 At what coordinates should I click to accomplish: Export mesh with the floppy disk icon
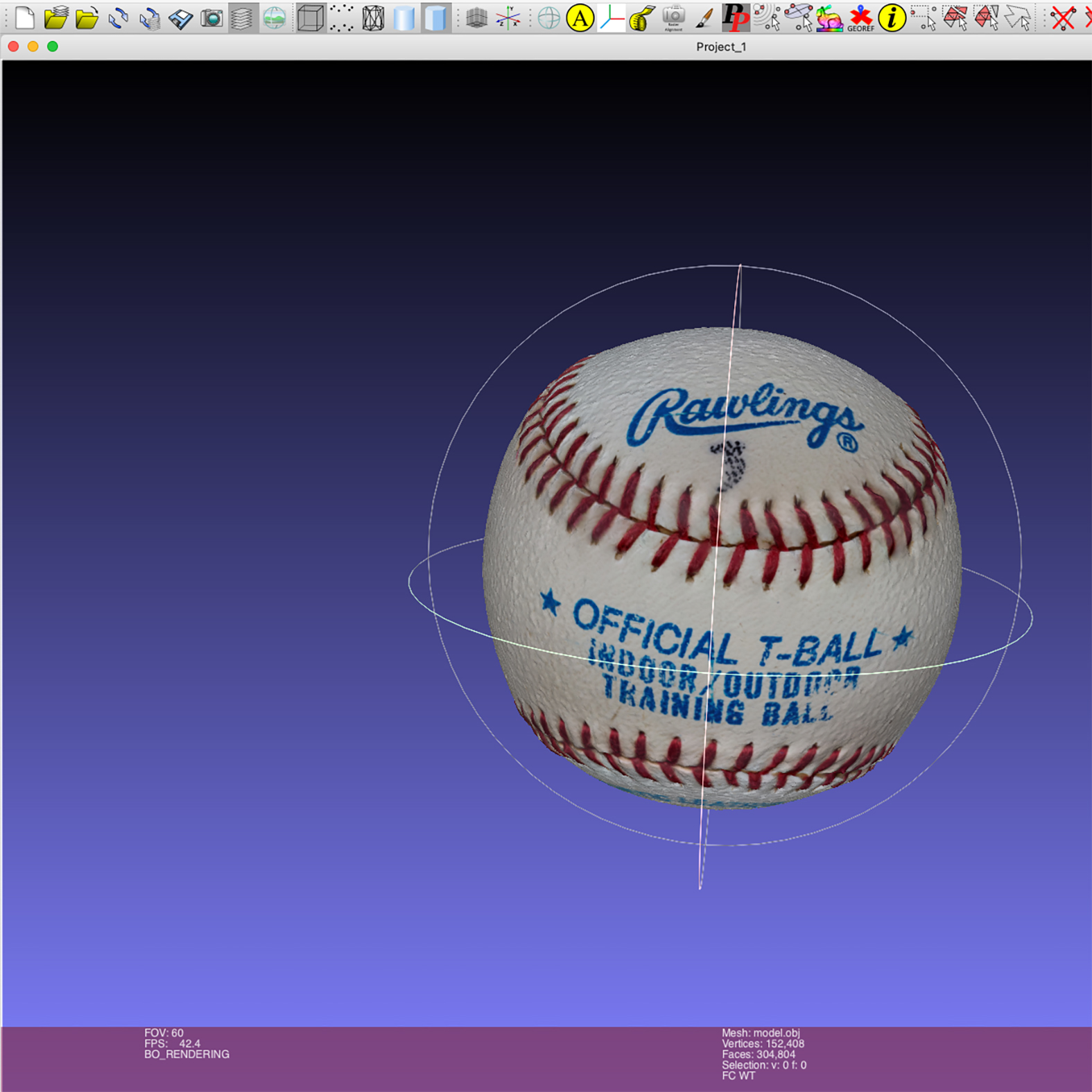click(x=180, y=18)
